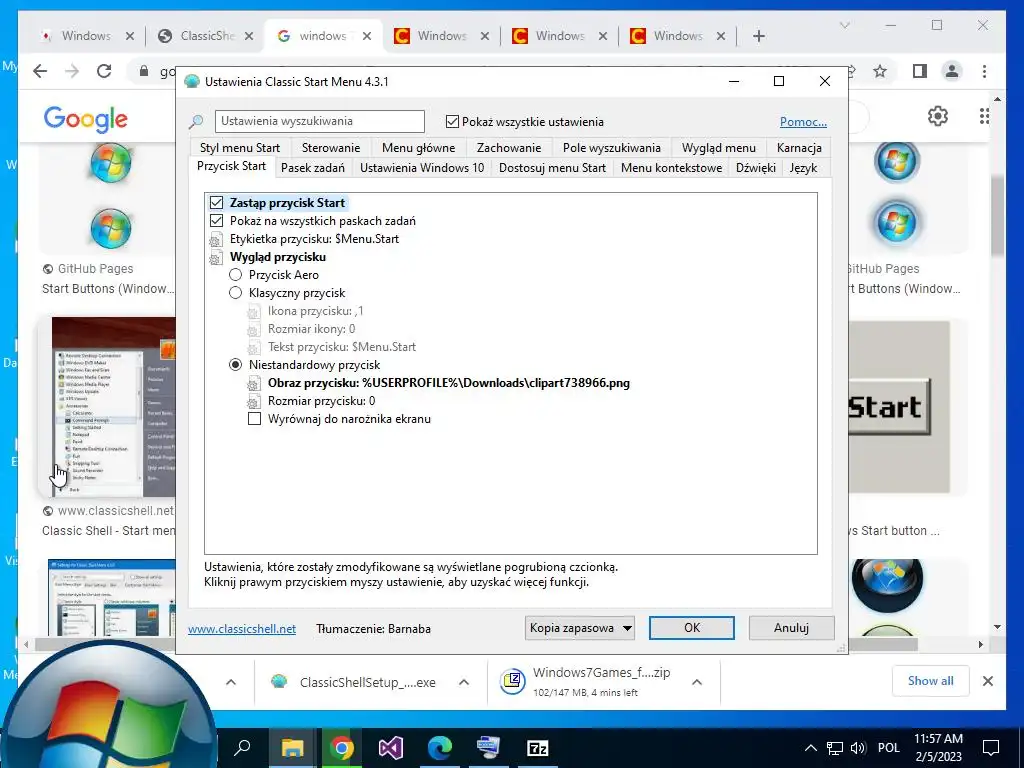The image size is (1024, 768).
Task: Click gear icon beside Etykietka przycisku
Action: click(216, 240)
